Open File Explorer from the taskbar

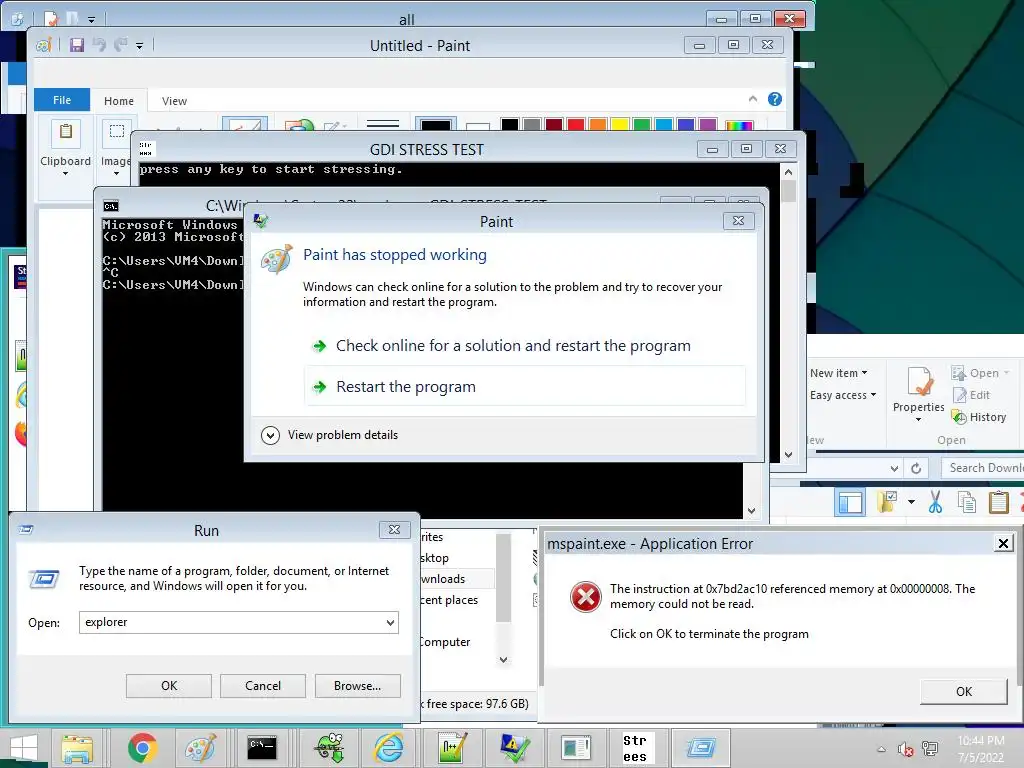click(77, 748)
